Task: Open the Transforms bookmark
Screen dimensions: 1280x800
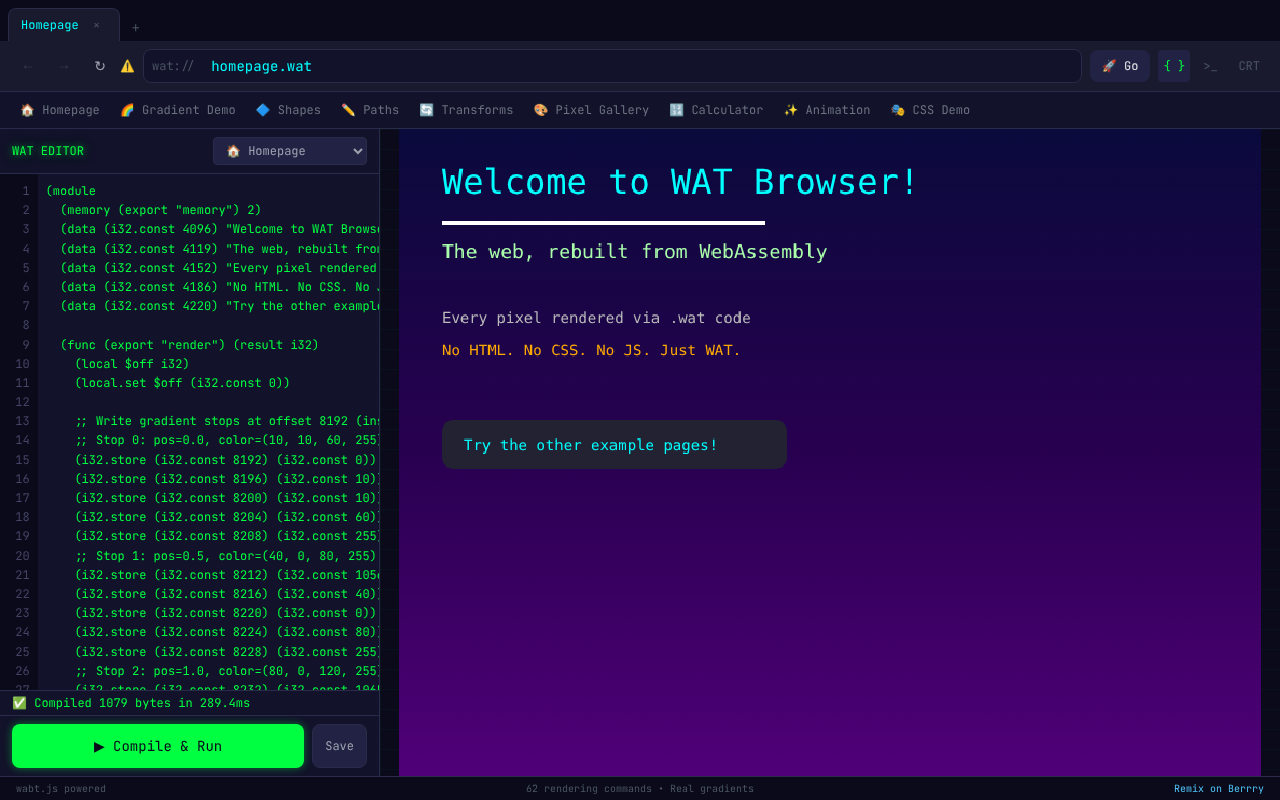Action: coord(466,110)
